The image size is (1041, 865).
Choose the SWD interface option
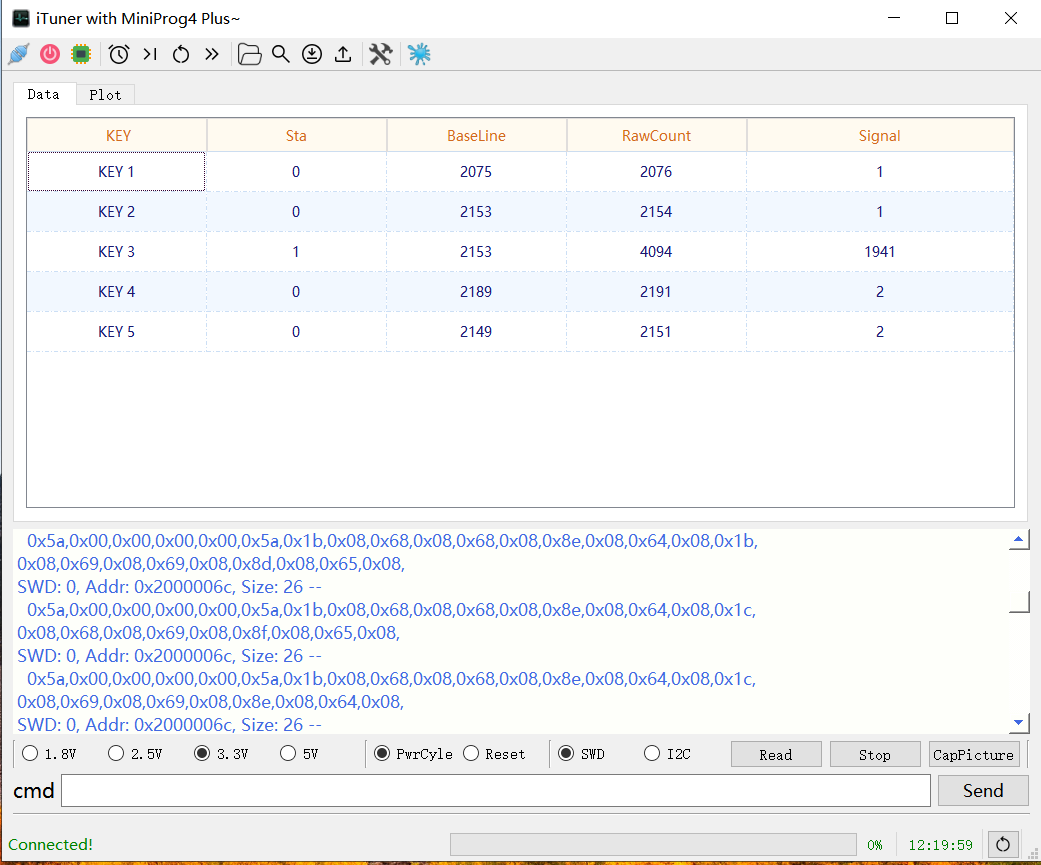[581, 753]
